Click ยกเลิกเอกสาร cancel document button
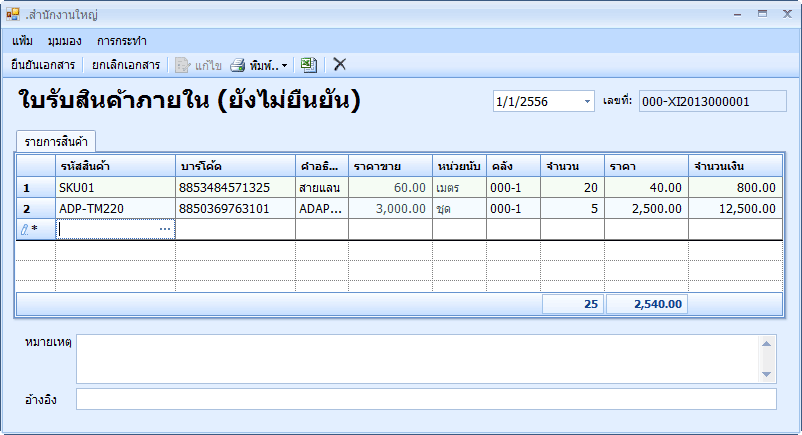Screen dimensions: 802x435 126,65
